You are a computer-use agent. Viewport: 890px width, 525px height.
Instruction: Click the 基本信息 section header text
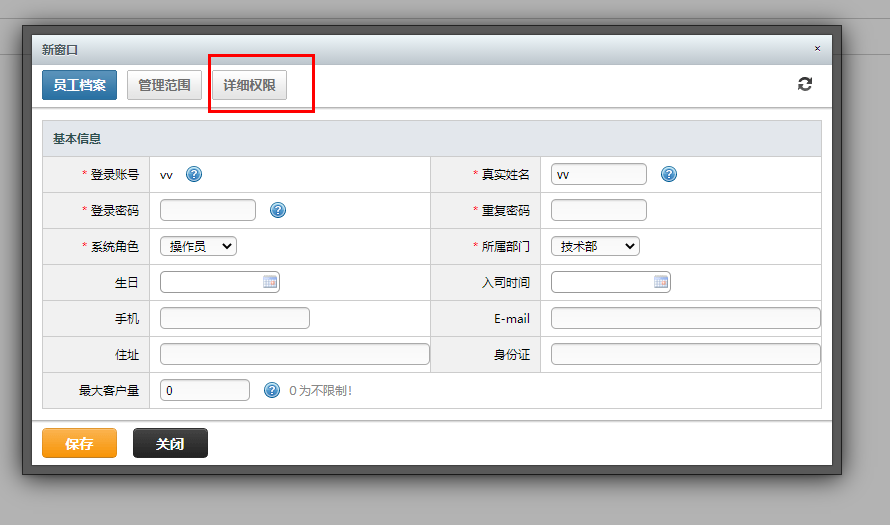pyautogui.click(x=77, y=138)
